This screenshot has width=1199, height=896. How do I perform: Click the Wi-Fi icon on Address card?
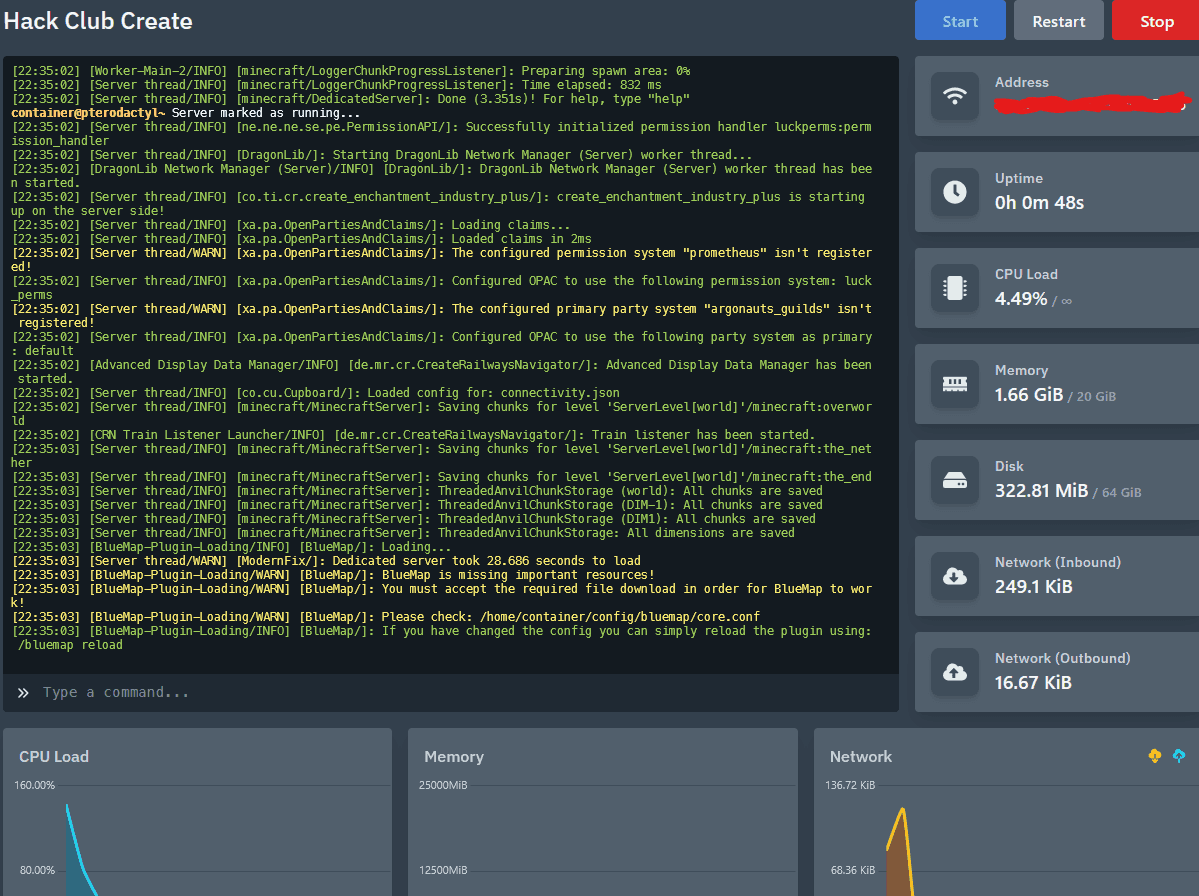(954, 96)
